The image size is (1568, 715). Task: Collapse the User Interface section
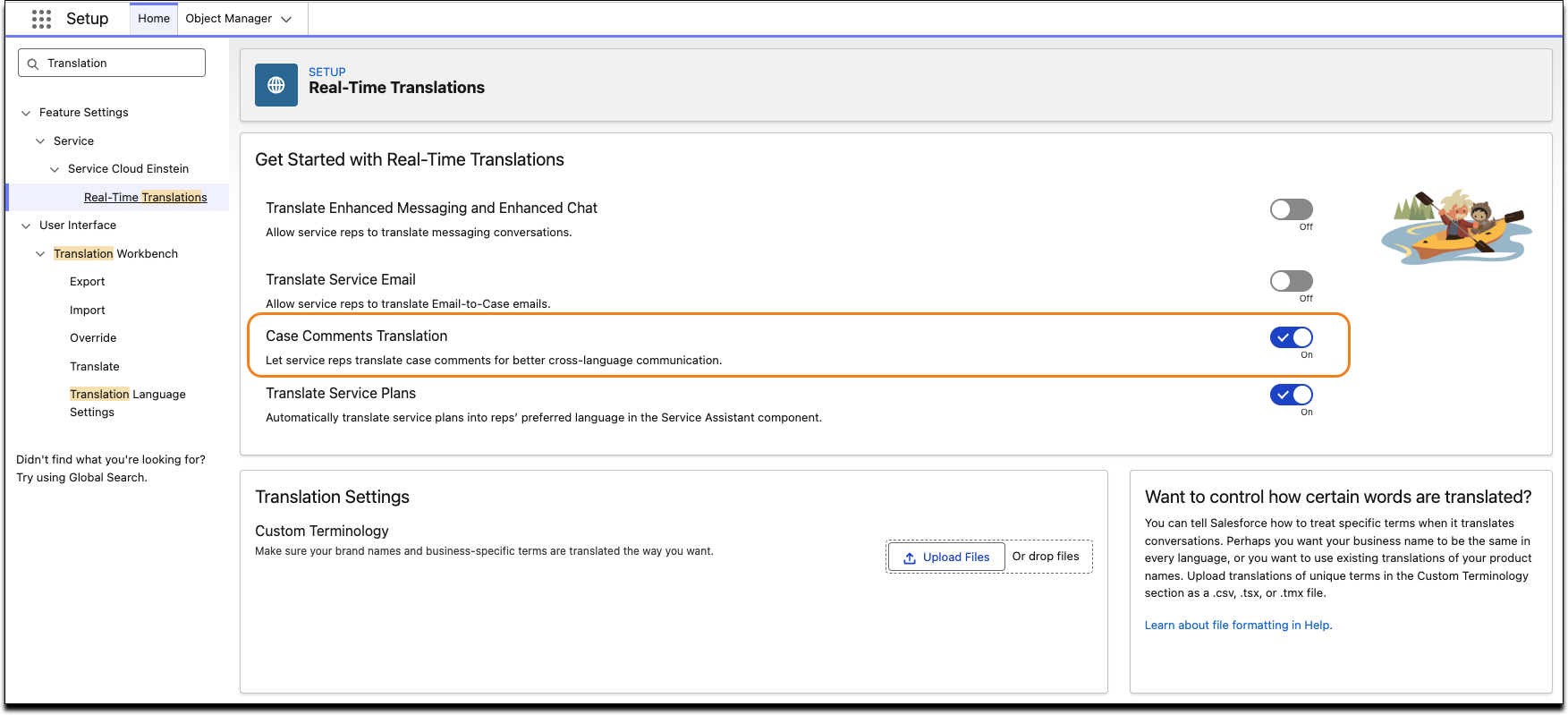(26, 226)
